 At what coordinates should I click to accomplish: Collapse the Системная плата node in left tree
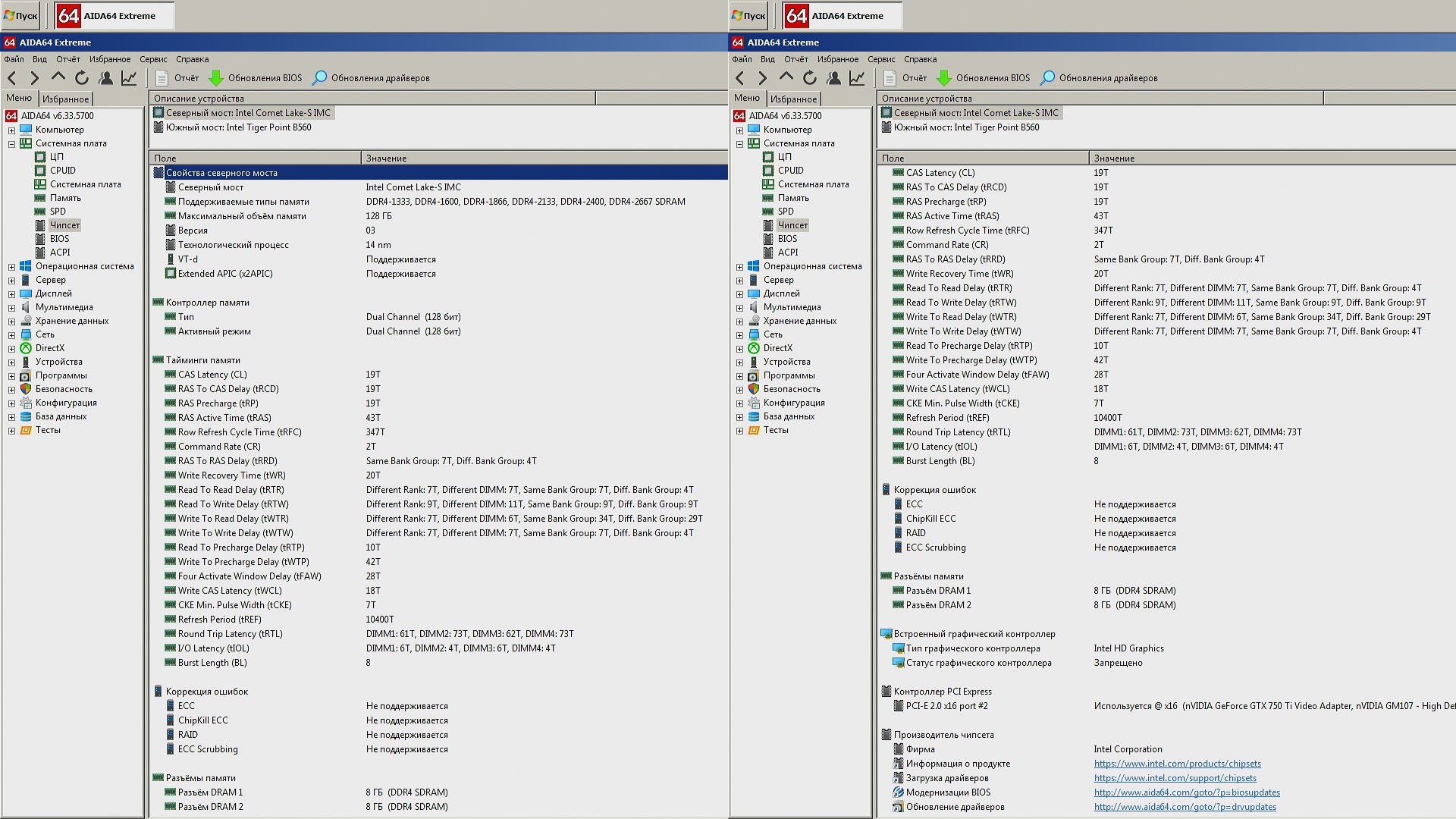coord(11,144)
